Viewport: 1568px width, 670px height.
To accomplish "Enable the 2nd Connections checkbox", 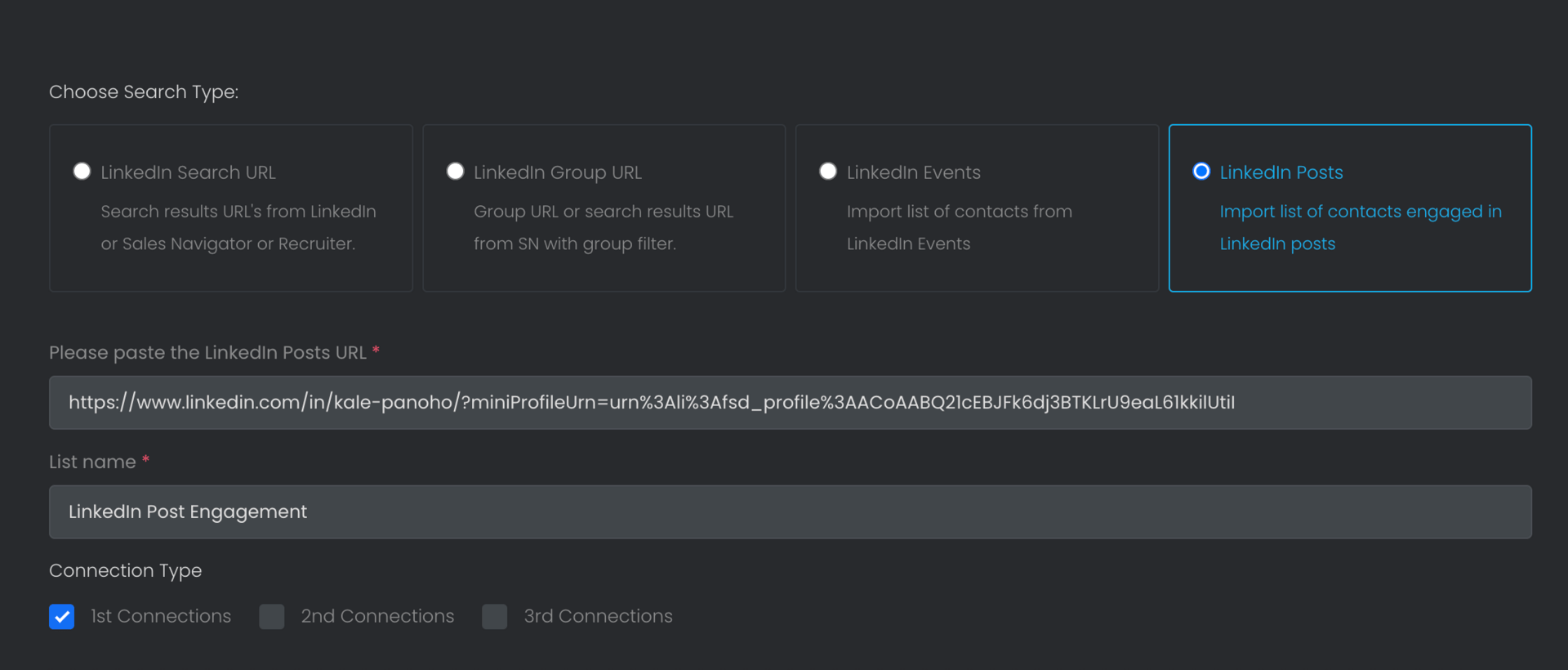I will 272,616.
